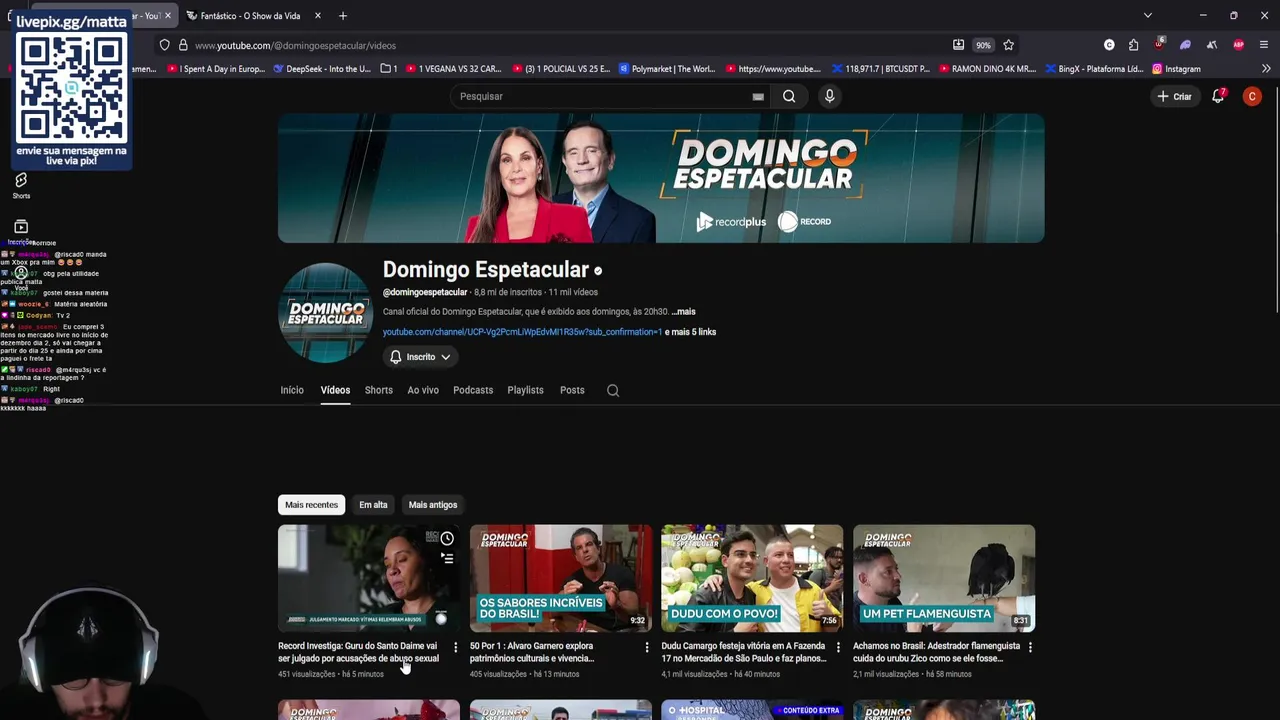The image size is (1280, 720).
Task: Show more bookmarks overflow chevron
Action: tap(1266, 69)
